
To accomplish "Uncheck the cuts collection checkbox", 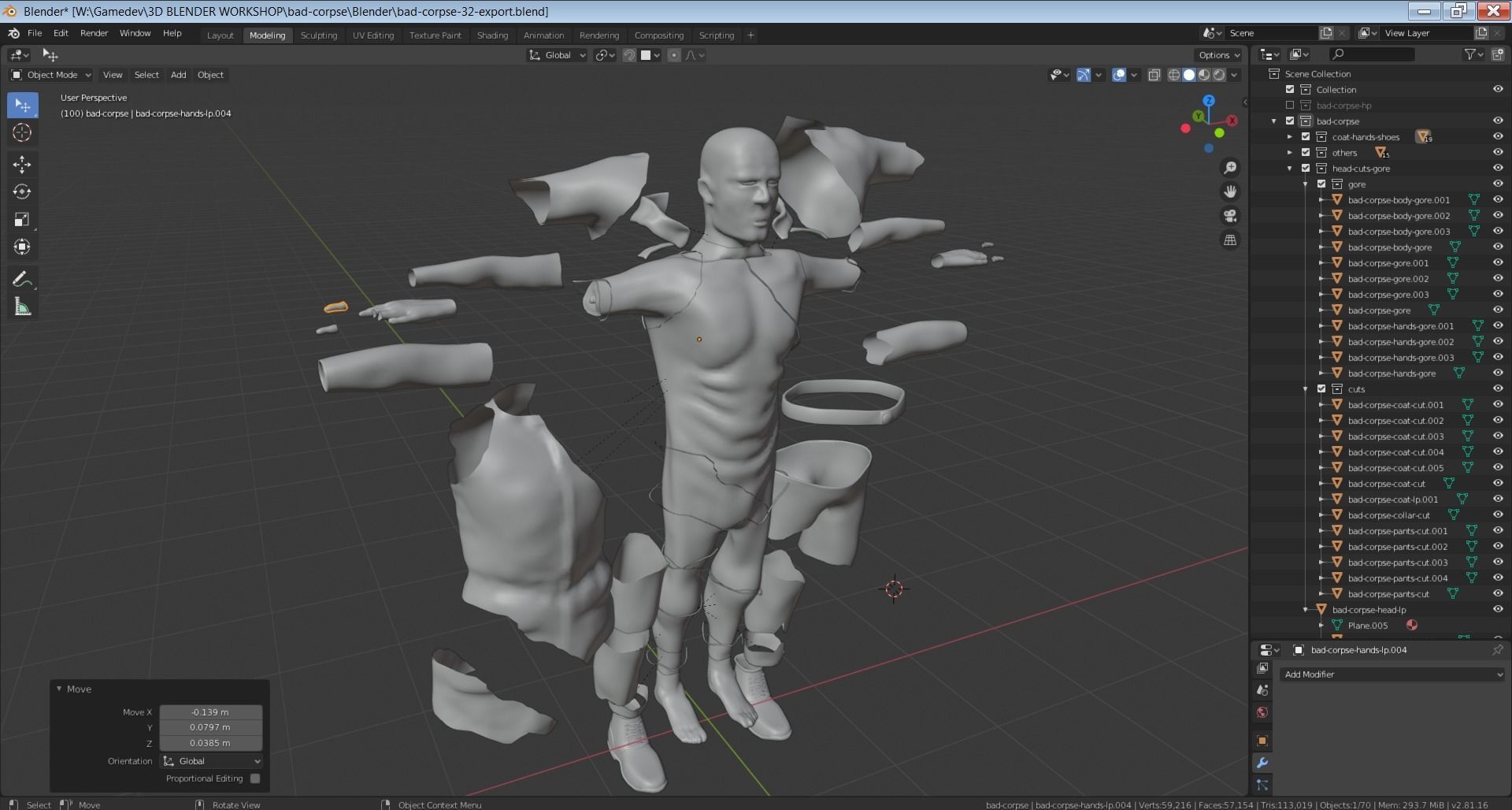I will 1321,389.
